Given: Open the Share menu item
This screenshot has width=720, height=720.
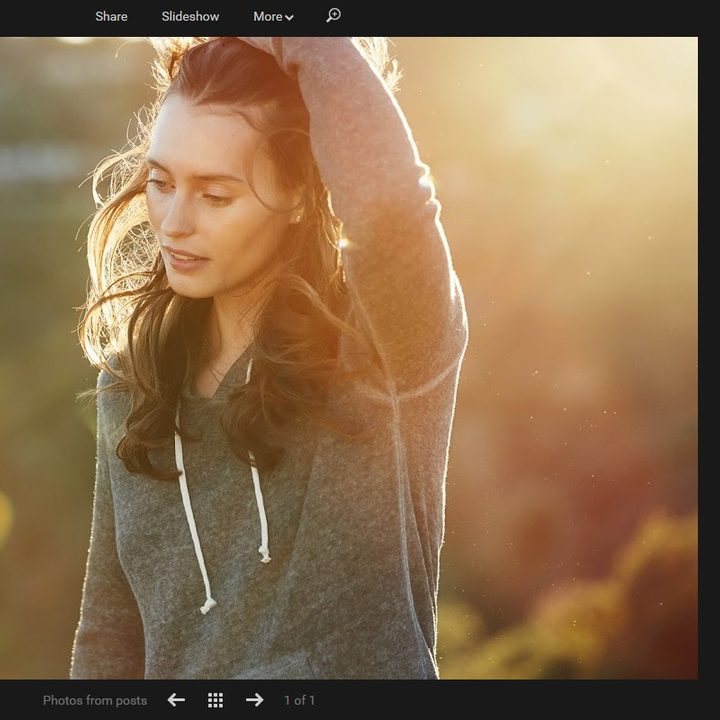Looking at the screenshot, I should point(111,17).
